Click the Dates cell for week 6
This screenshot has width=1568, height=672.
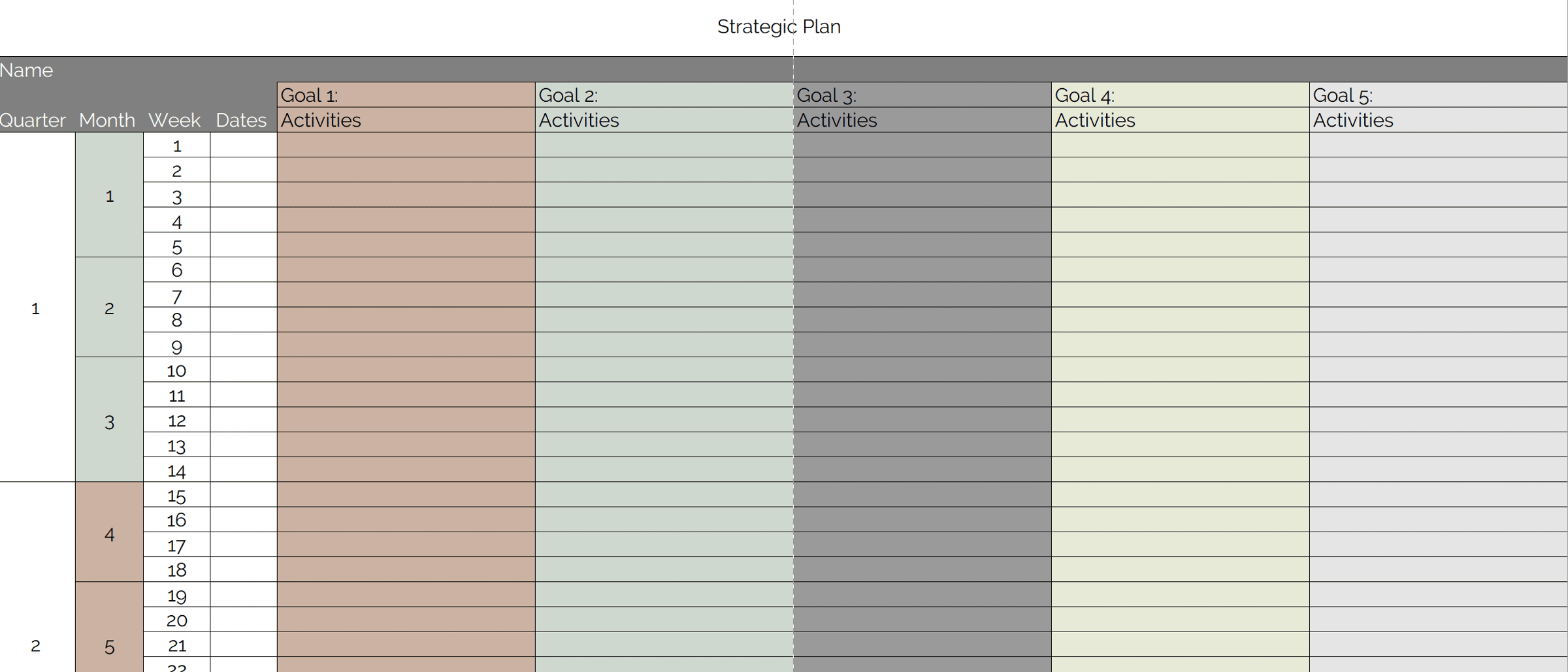coord(243,270)
